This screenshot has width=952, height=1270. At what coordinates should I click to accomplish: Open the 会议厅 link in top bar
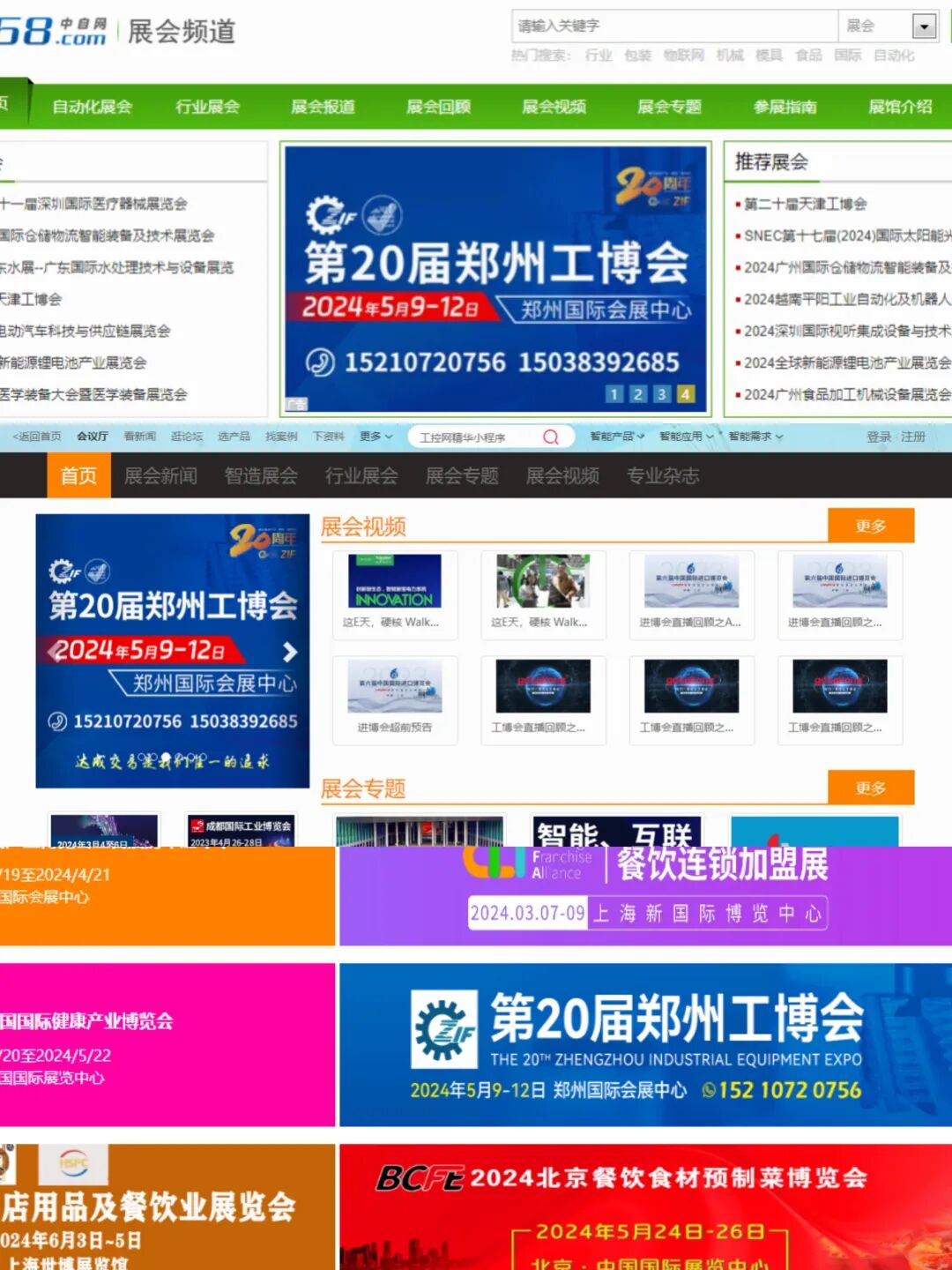(93, 437)
